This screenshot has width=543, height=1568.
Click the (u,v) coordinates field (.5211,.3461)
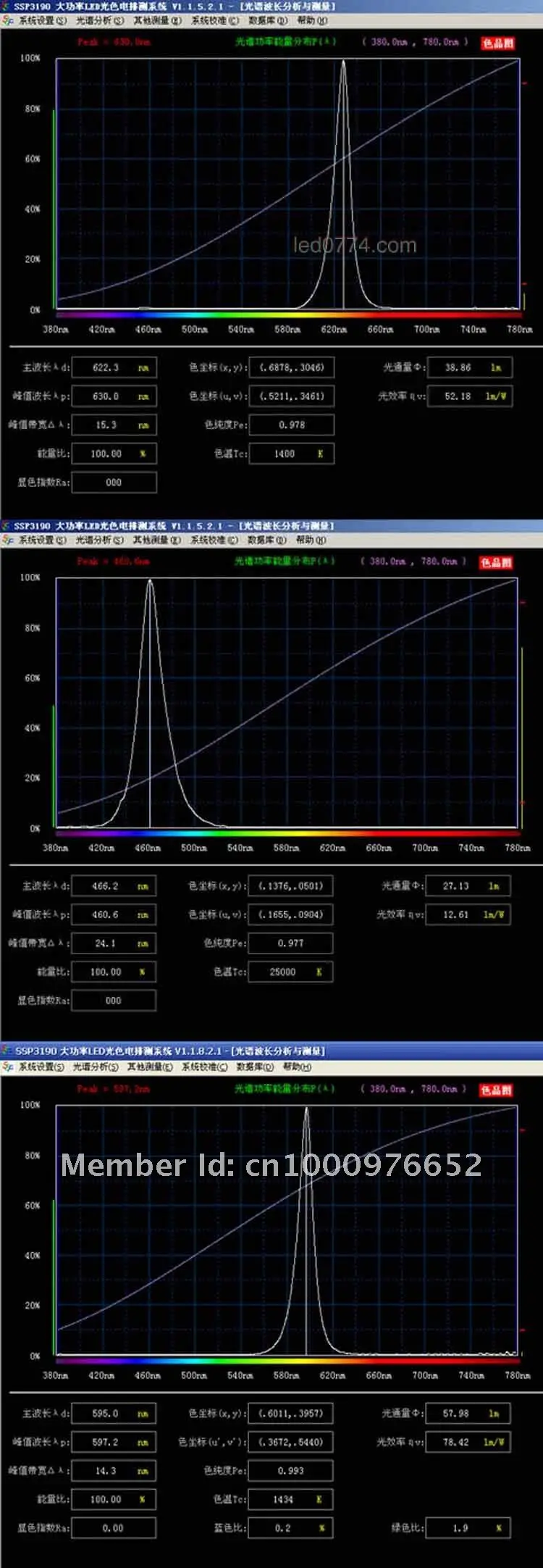click(x=292, y=396)
